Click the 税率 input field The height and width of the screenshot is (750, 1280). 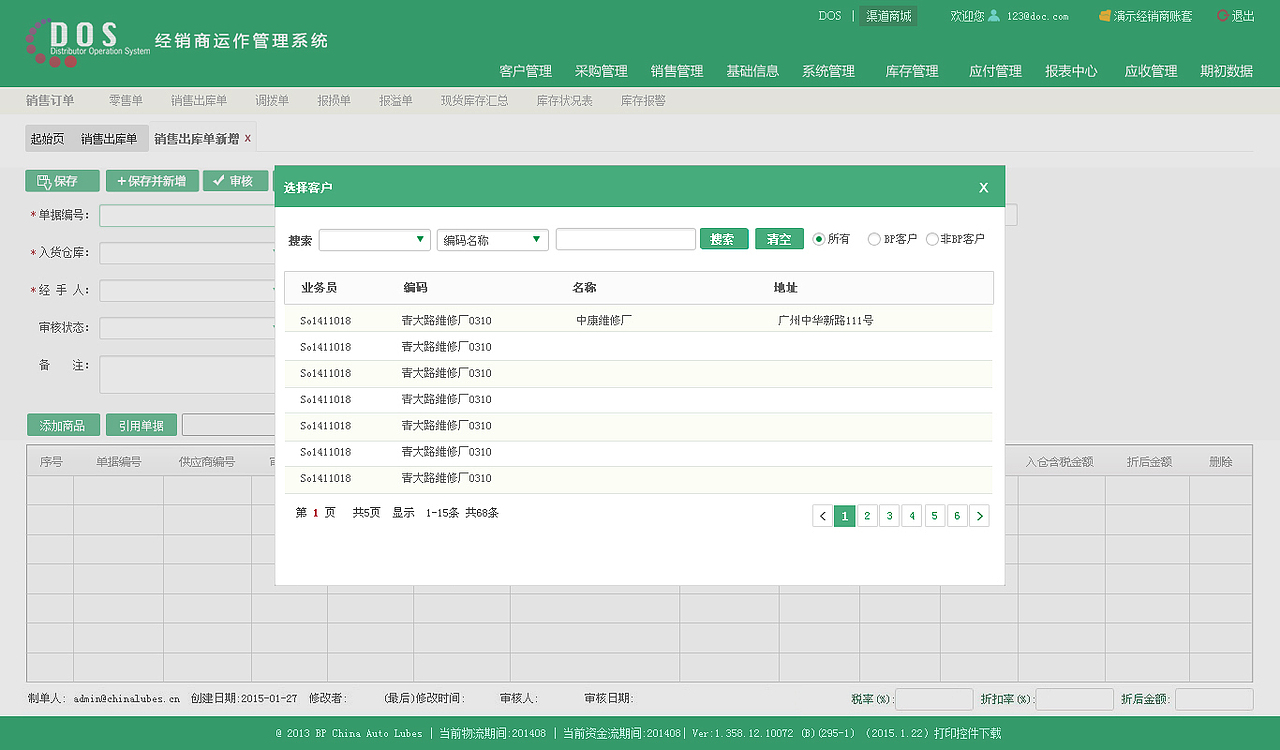click(x=935, y=698)
